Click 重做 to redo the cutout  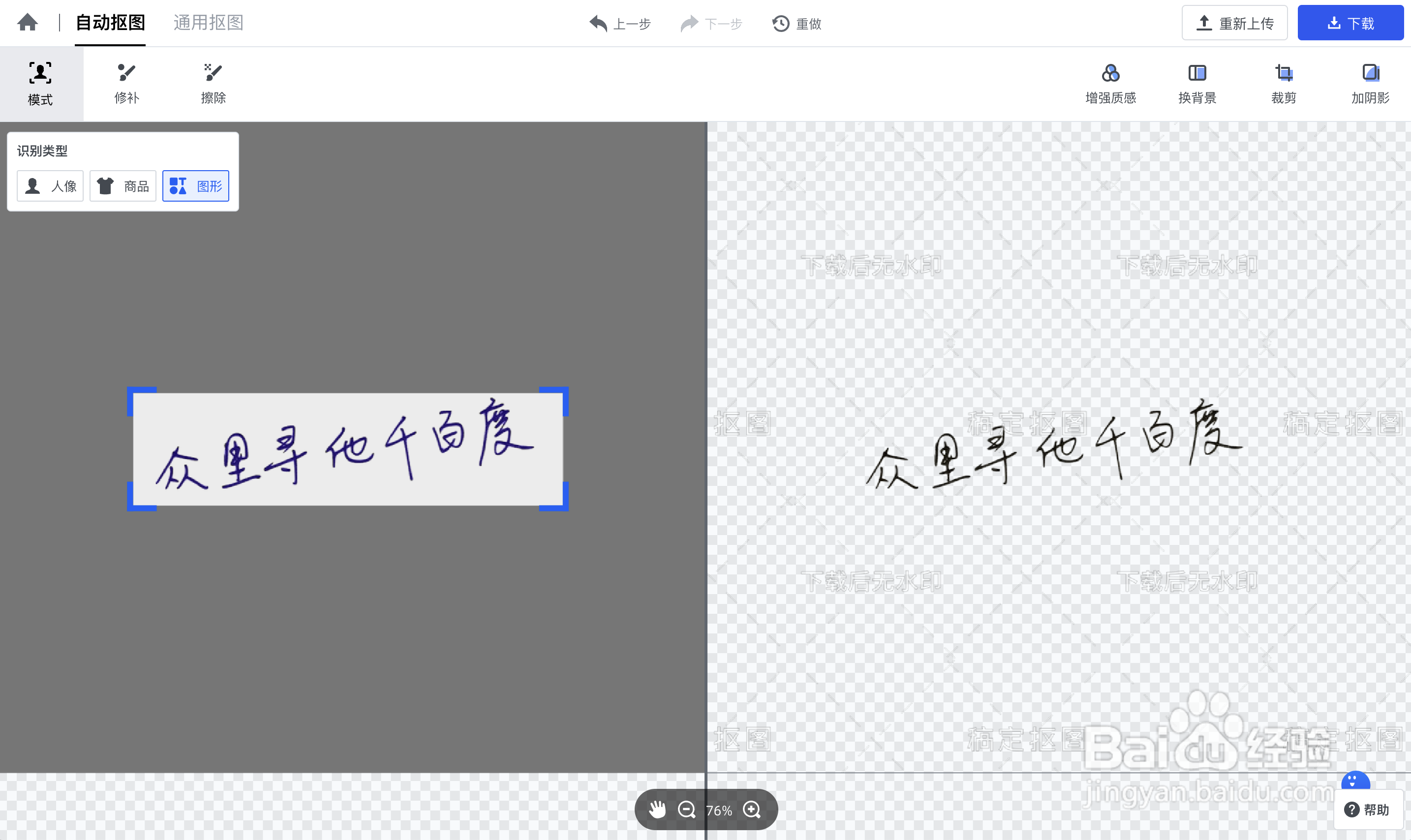click(x=796, y=24)
